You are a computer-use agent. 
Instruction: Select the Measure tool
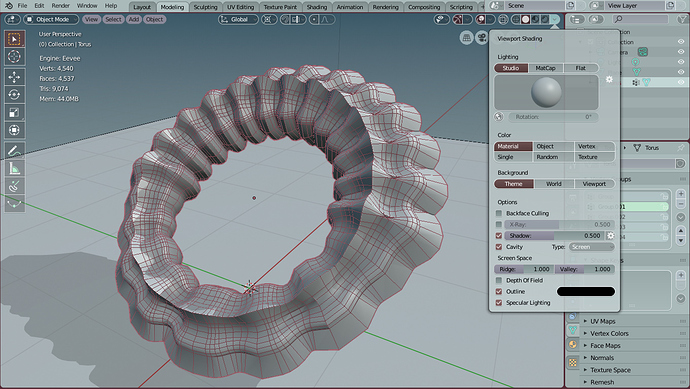[15, 169]
